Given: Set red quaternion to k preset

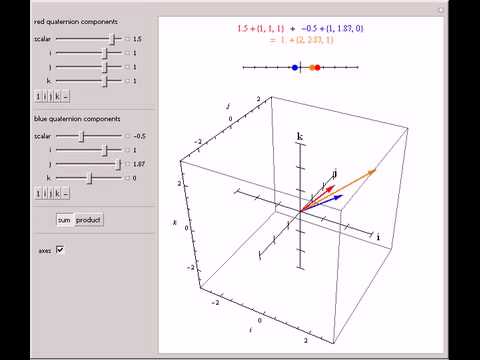Looking at the screenshot, I should tap(58, 97).
